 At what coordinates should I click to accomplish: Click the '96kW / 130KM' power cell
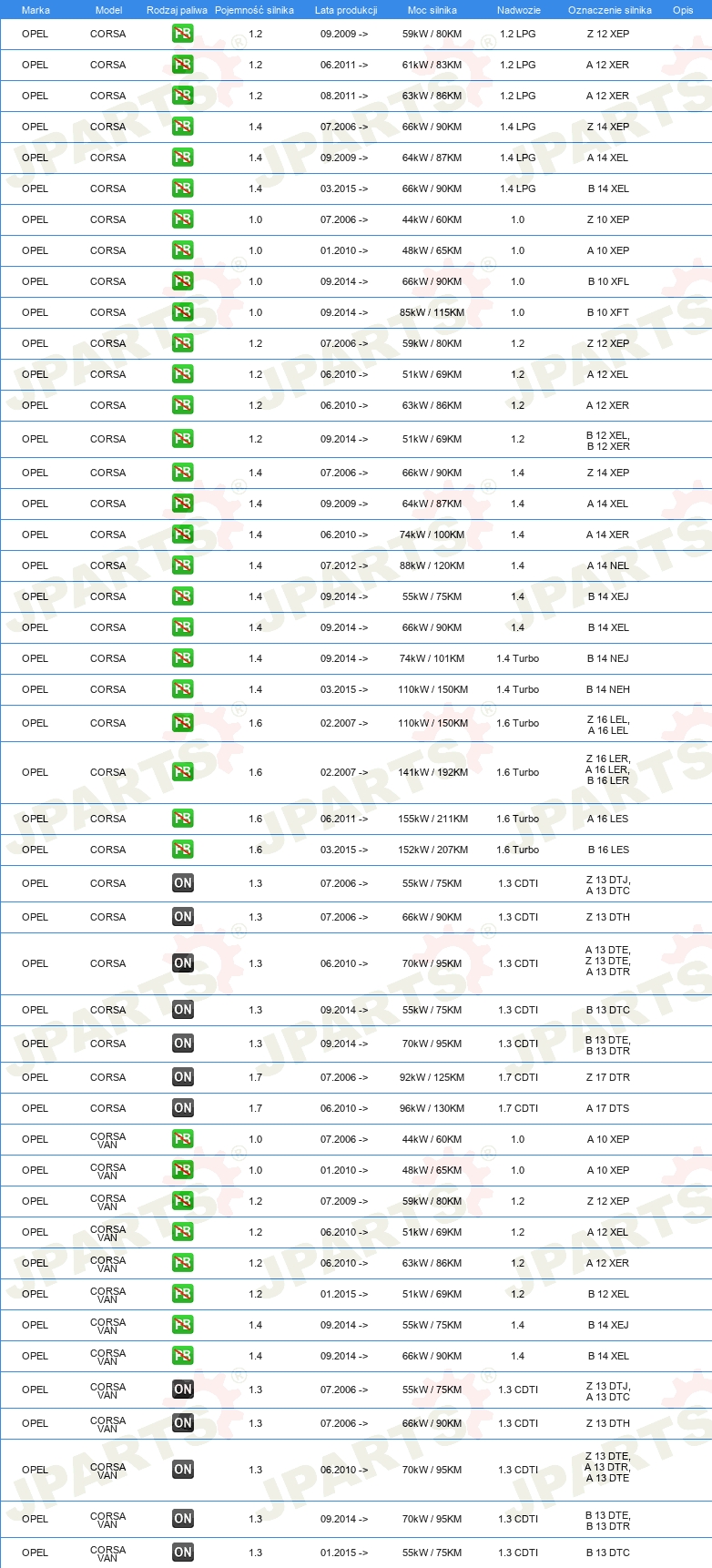point(432,1108)
